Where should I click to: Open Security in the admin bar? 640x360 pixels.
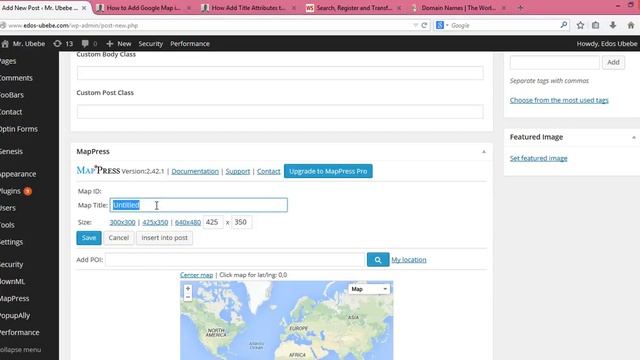point(151,44)
